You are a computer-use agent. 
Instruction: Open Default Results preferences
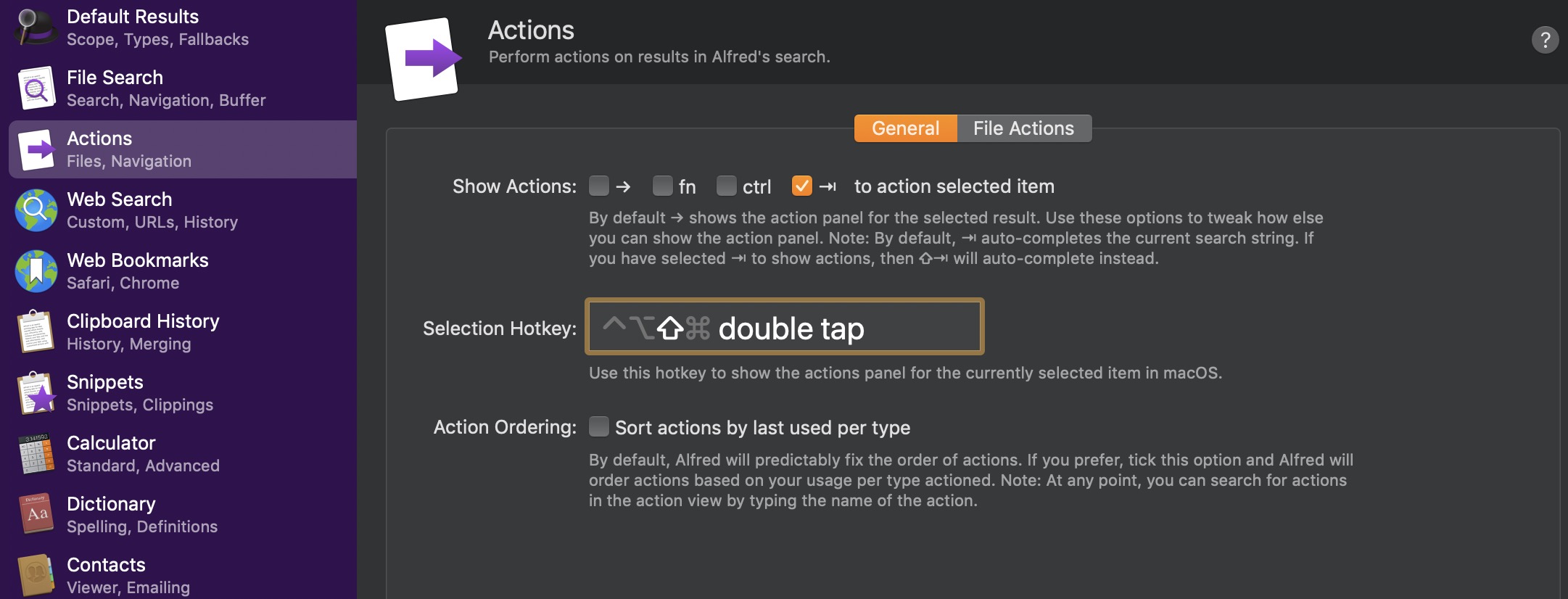point(178,28)
